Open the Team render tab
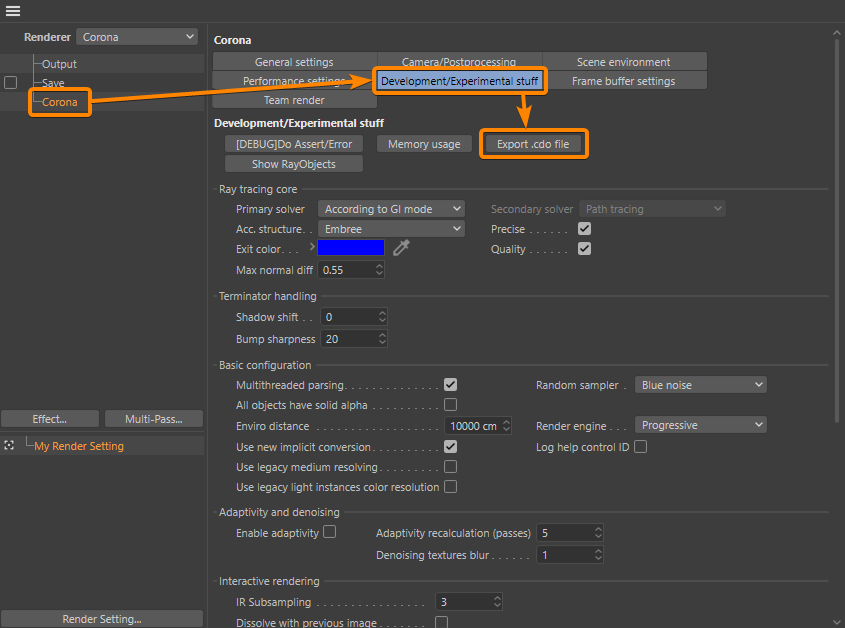The image size is (845, 628). [x=294, y=100]
